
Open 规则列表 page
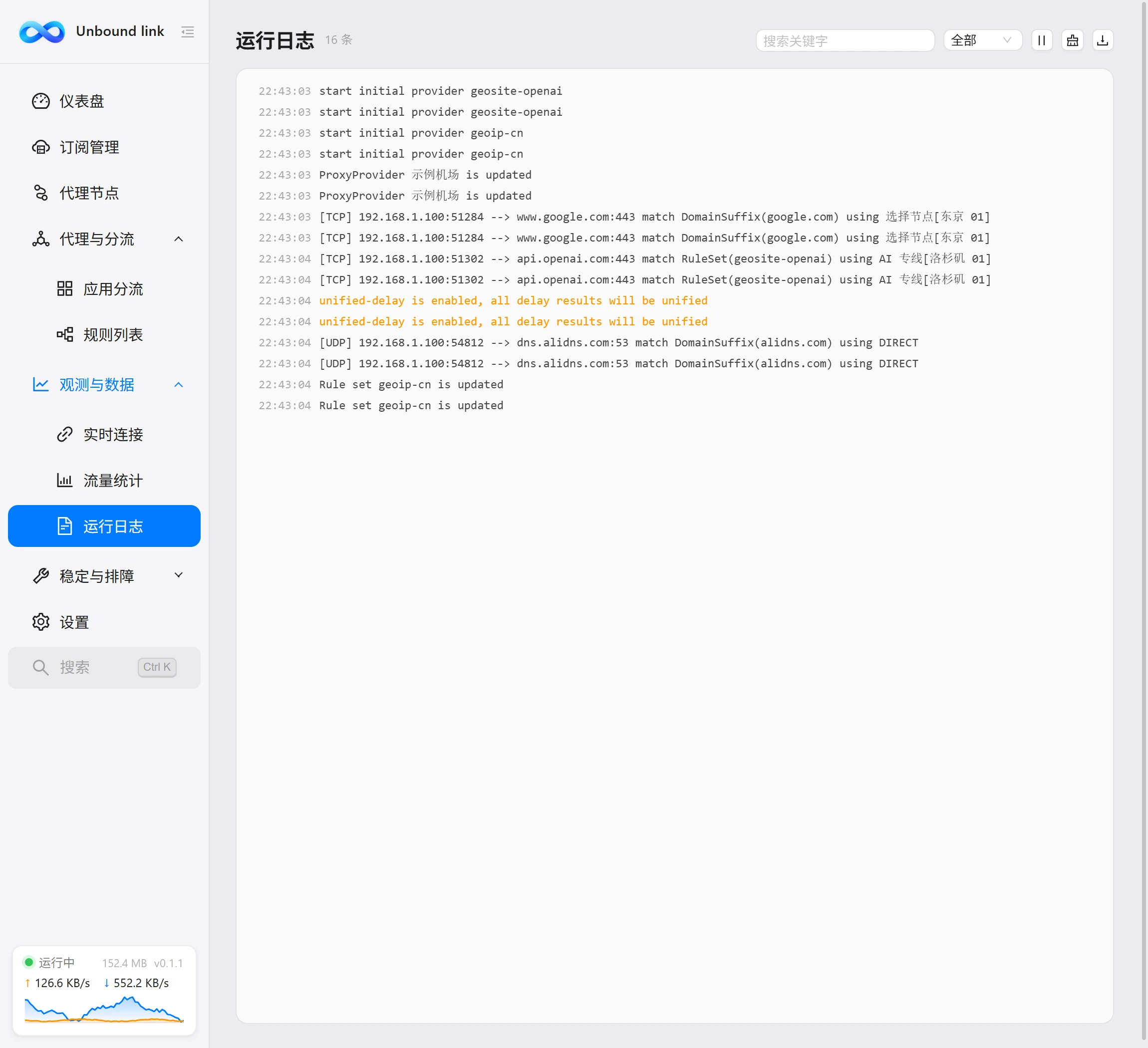[104, 334]
